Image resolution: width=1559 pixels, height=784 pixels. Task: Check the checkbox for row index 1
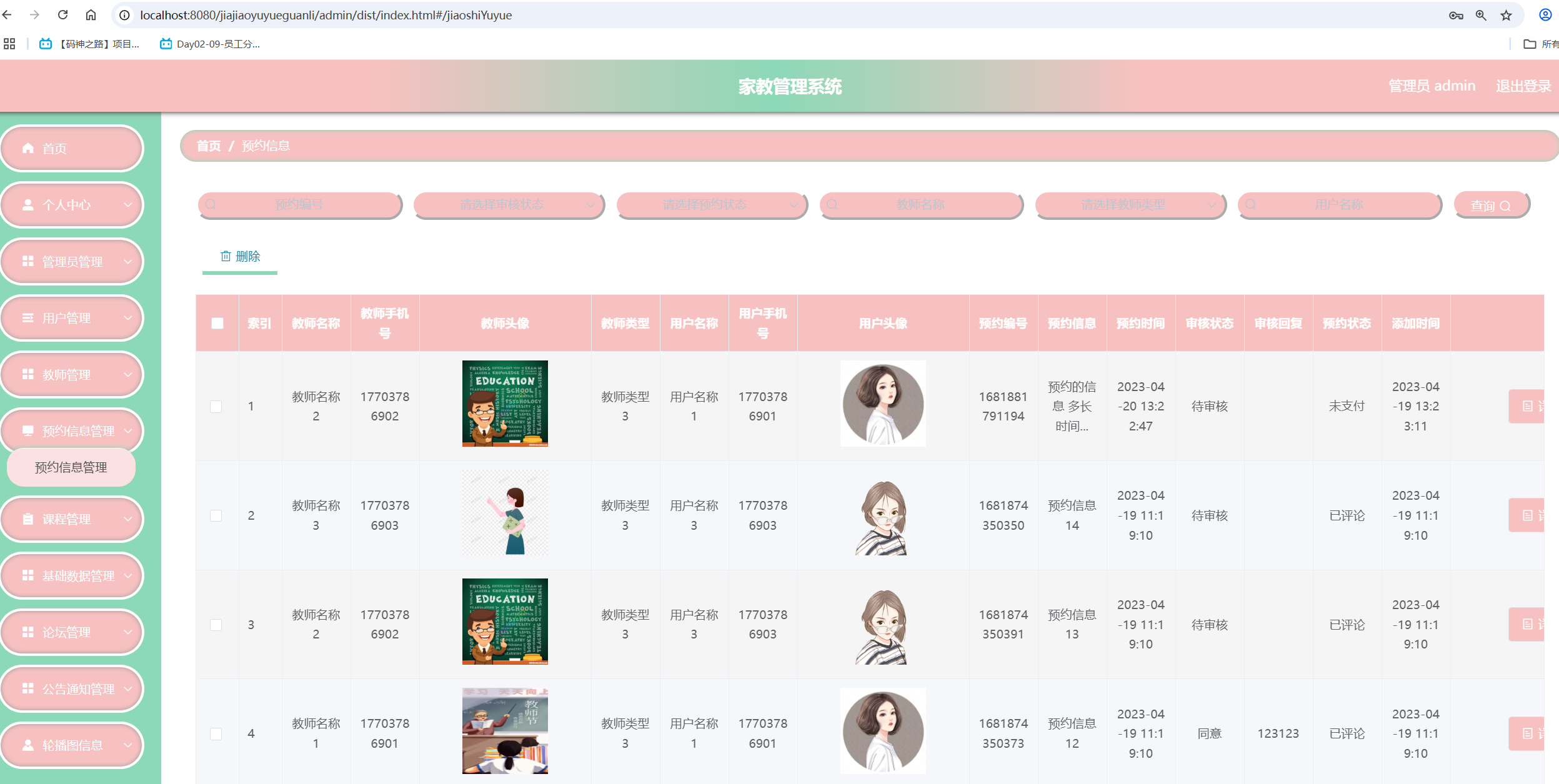coord(216,407)
